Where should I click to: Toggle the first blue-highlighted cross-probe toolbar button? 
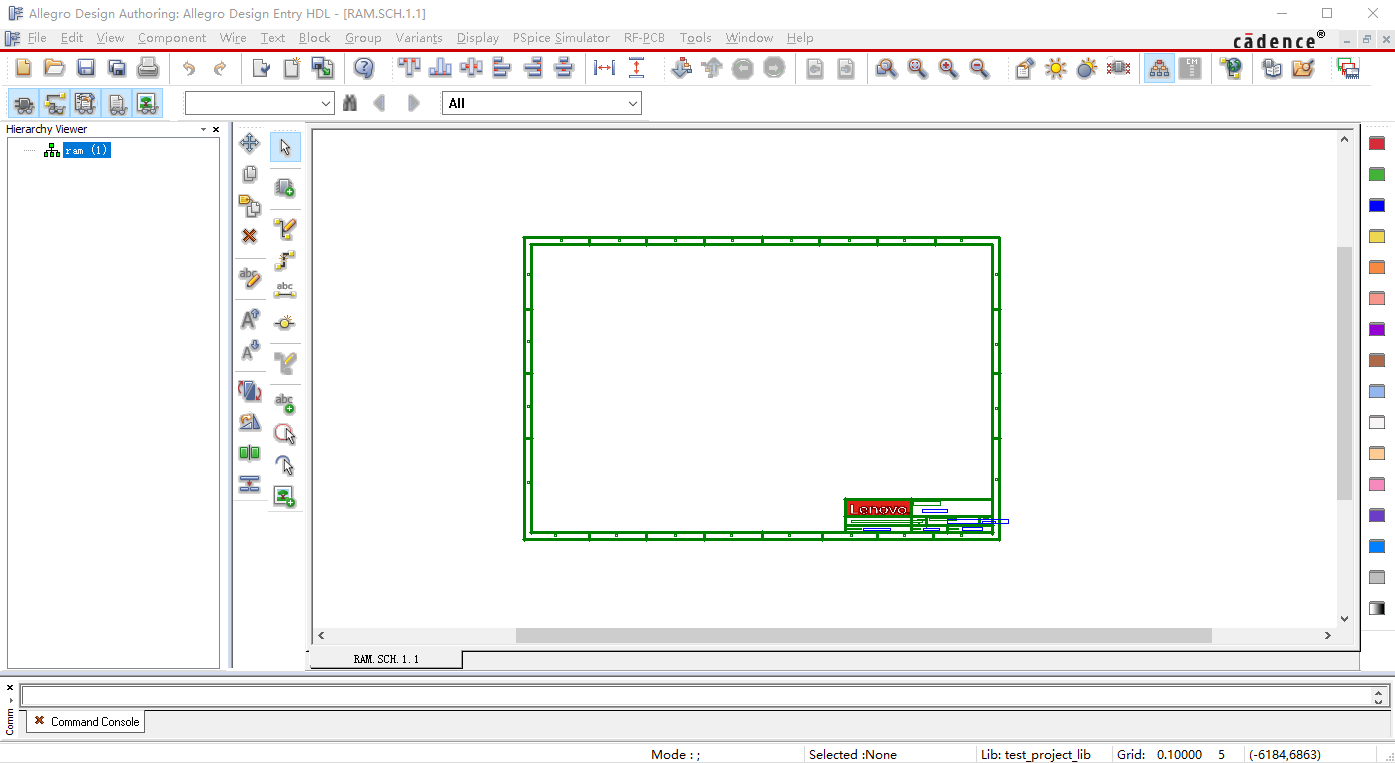[x=24, y=103]
